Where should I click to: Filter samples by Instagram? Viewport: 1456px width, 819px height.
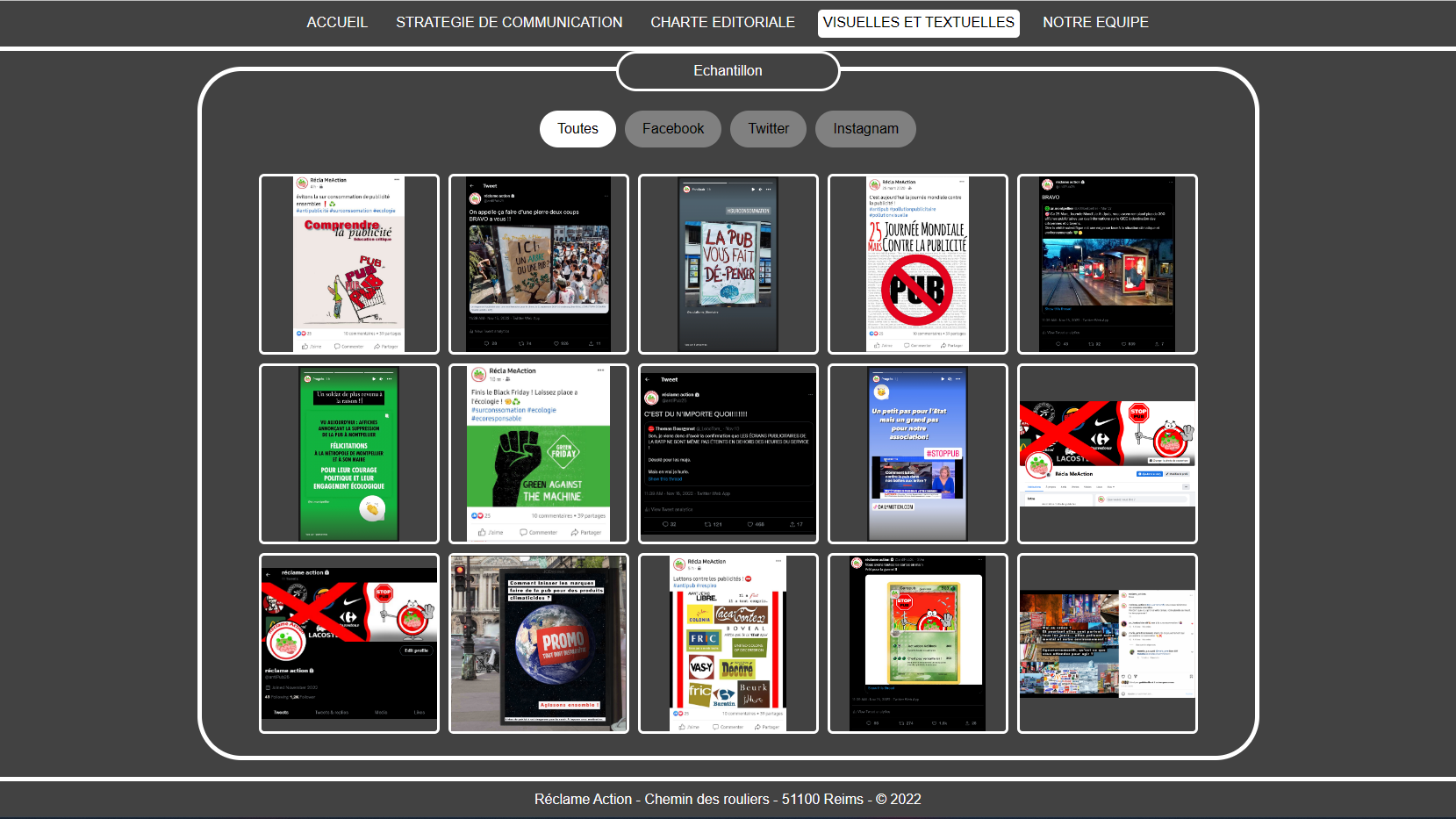865,129
